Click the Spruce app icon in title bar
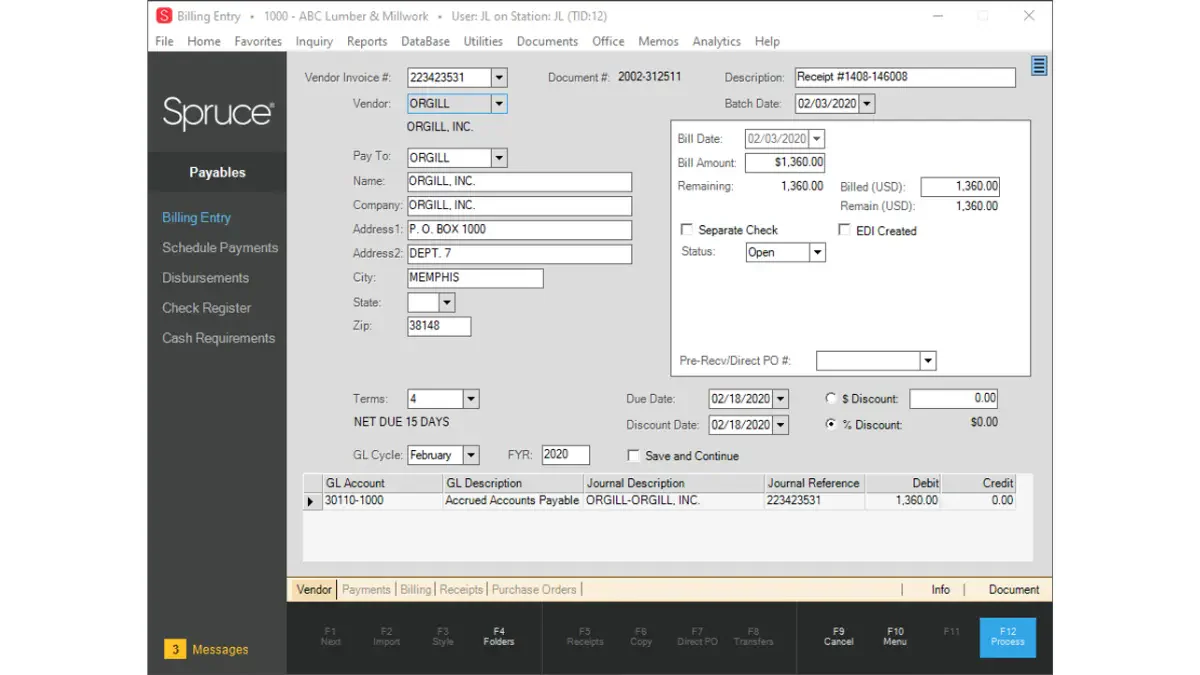The image size is (1200, 675). tap(164, 16)
